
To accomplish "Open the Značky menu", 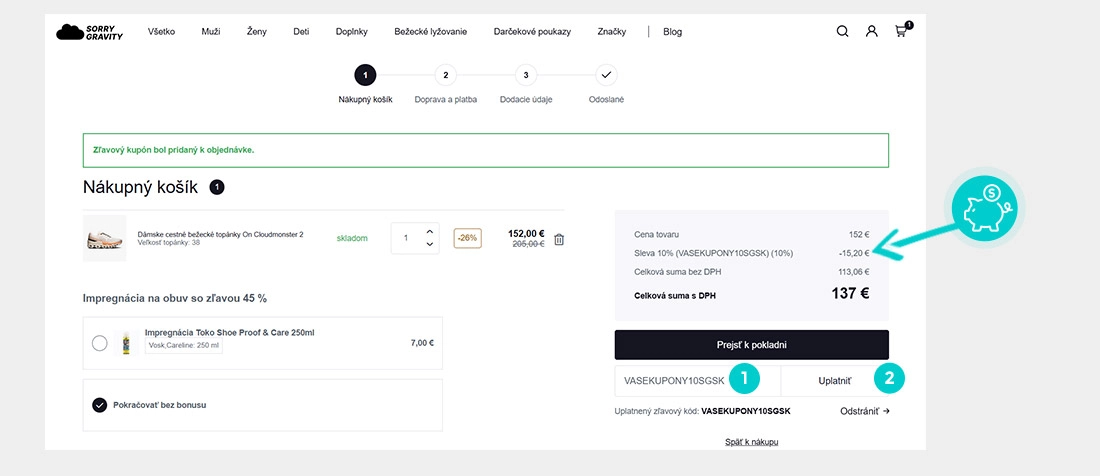I will click(x=612, y=32).
